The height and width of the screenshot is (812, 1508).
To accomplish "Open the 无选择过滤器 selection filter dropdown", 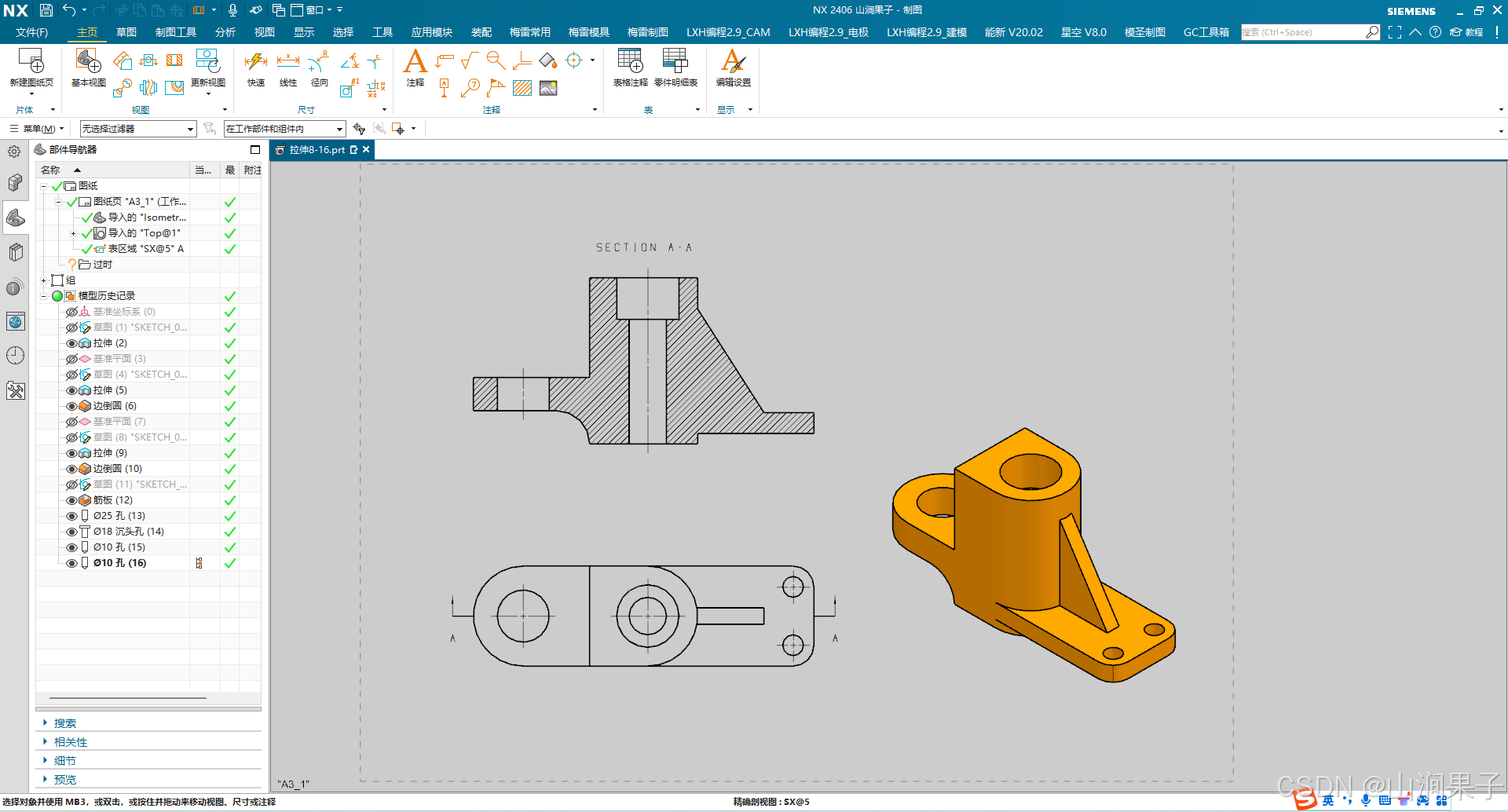I will click(137, 129).
